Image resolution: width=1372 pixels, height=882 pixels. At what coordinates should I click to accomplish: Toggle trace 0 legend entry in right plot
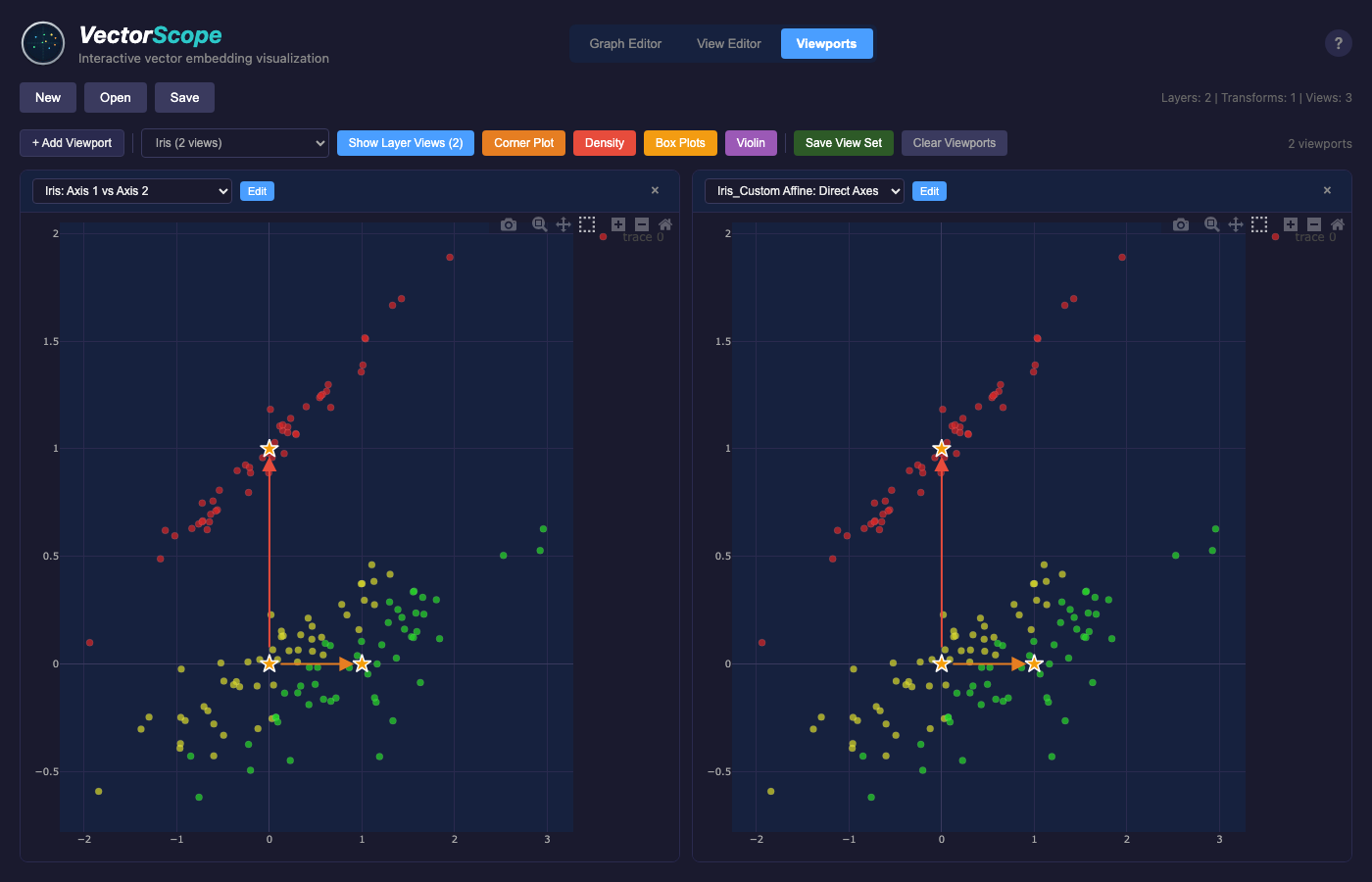[x=1314, y=237]
